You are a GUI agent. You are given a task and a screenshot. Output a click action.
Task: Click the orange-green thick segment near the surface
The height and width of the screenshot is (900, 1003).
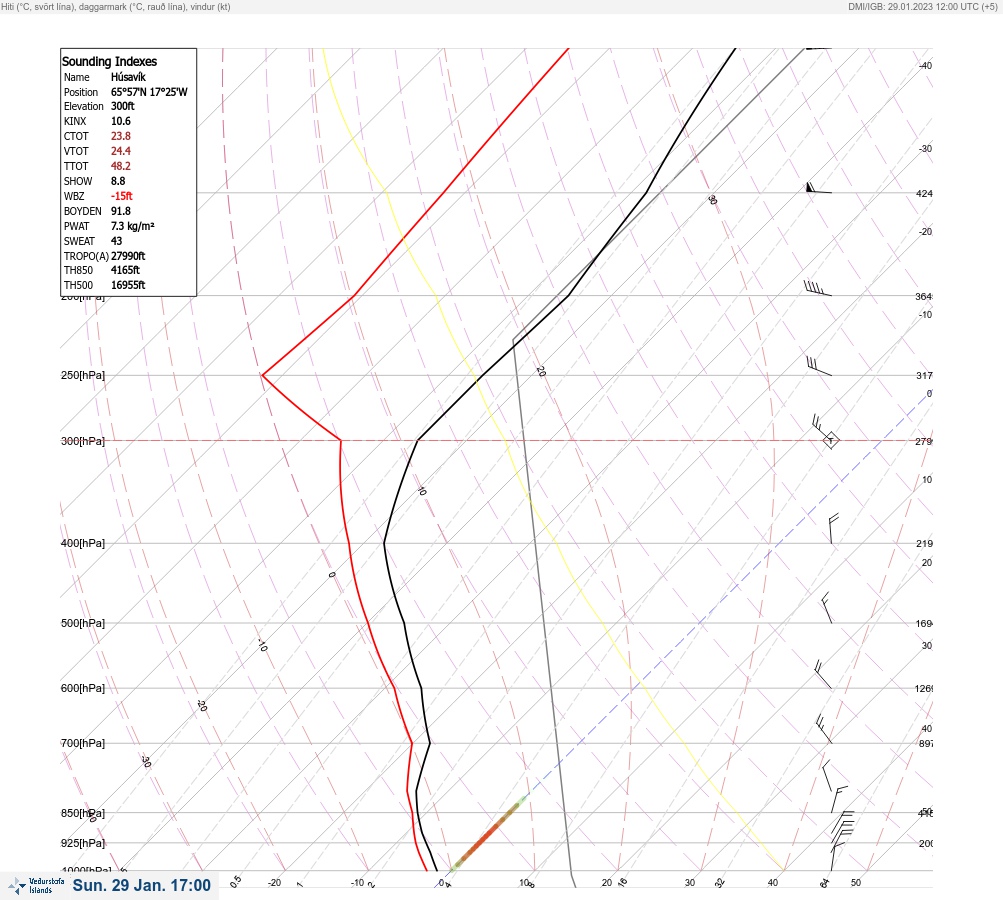489,834
